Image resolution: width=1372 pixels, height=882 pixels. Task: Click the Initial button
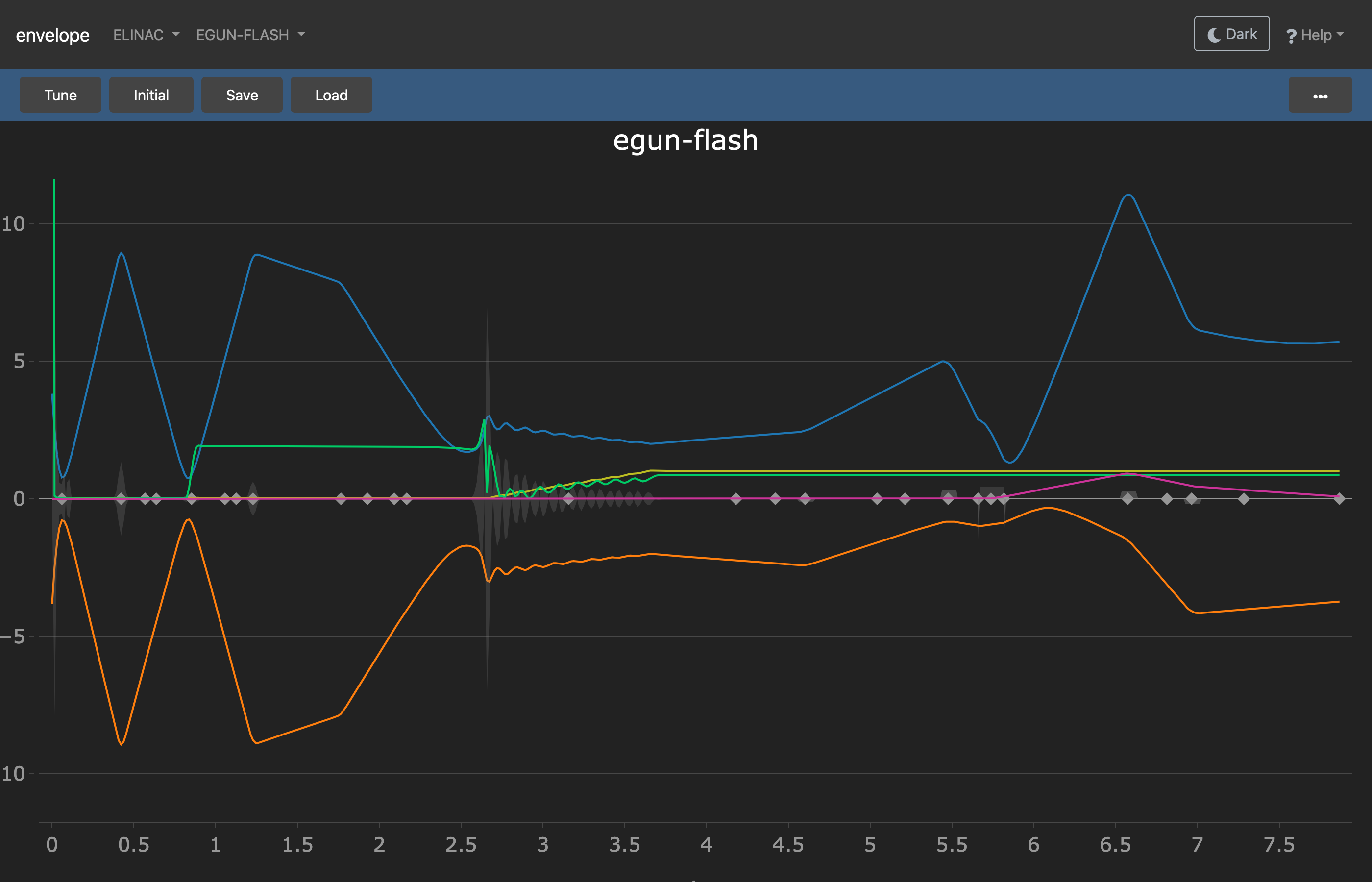pyautogui.click(x=151, y=95)
